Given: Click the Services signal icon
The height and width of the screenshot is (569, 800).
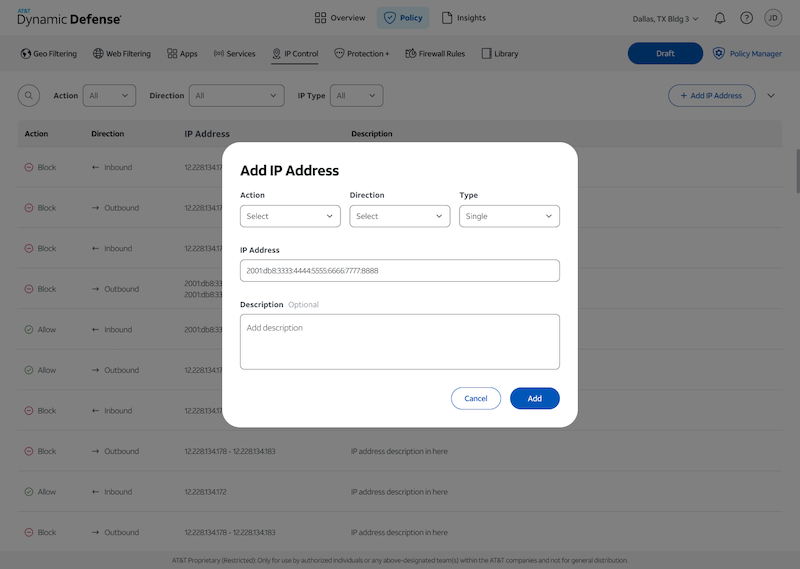Looking at the screenshot, I should 218,54.
